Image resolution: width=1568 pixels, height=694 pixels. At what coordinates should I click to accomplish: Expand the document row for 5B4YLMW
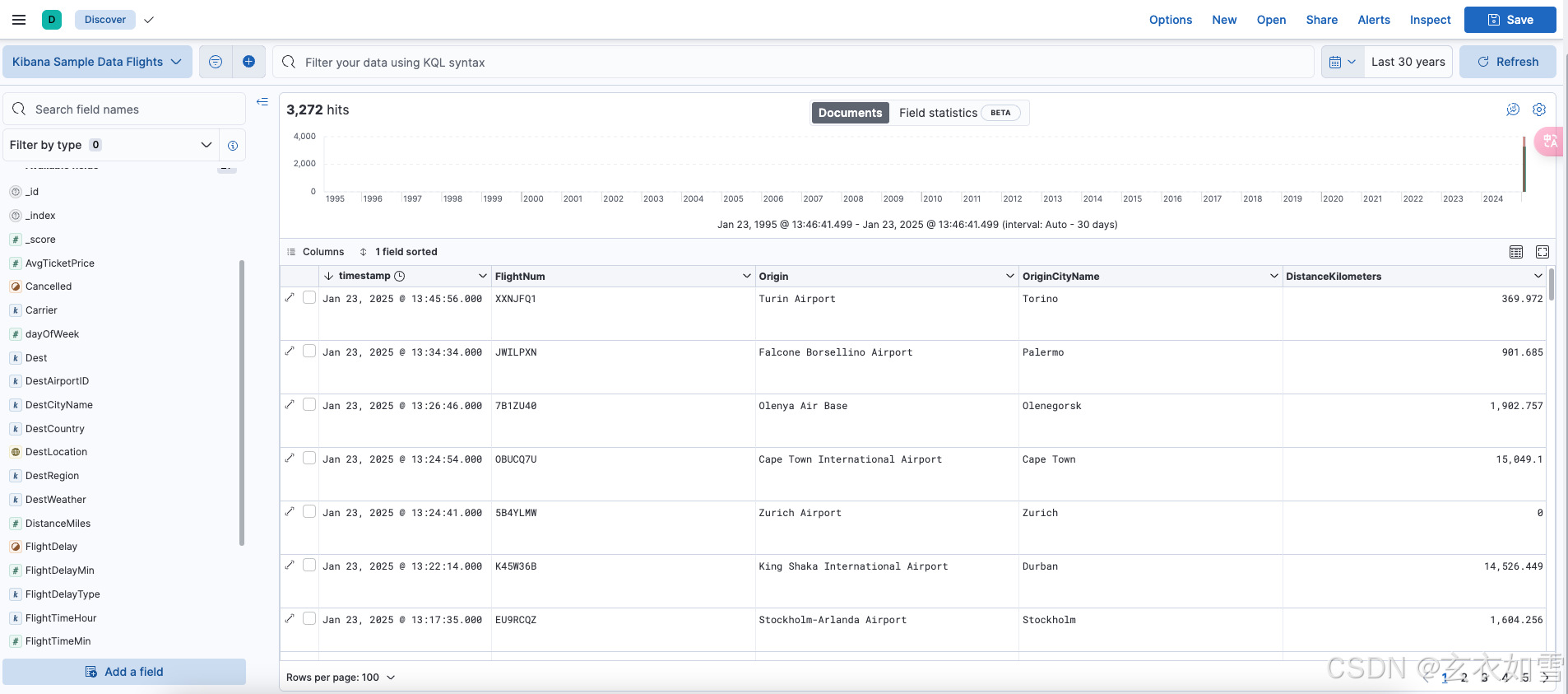click(x=290, y=511)
